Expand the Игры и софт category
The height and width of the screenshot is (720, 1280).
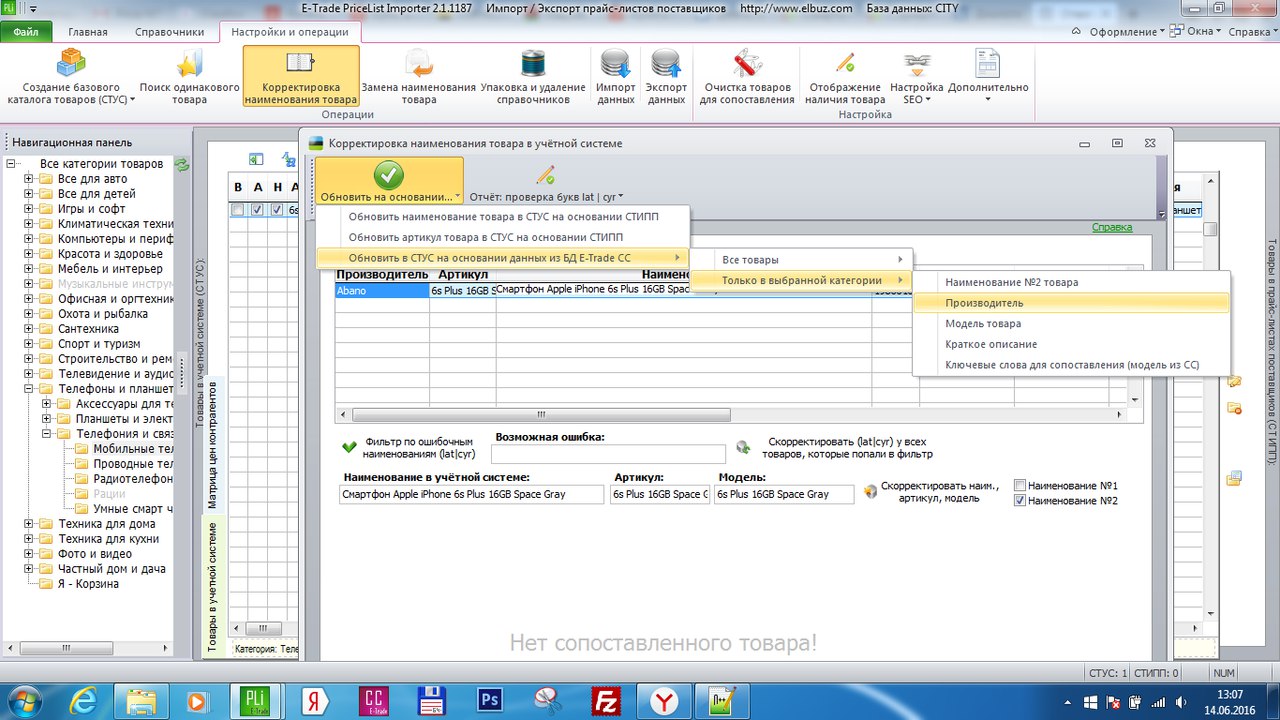[29, 209]
